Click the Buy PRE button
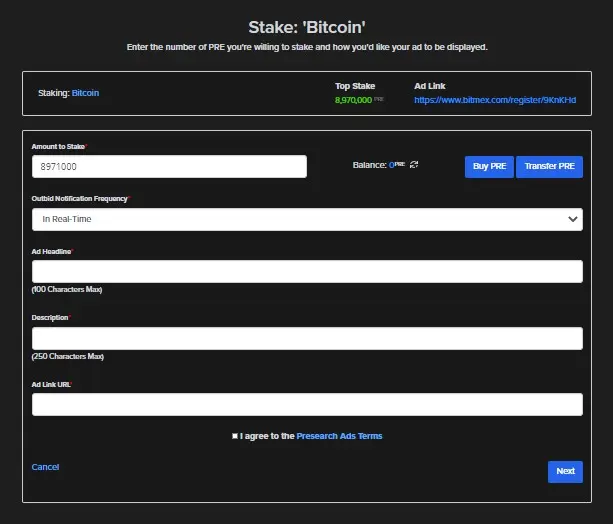 coord(489,167)
